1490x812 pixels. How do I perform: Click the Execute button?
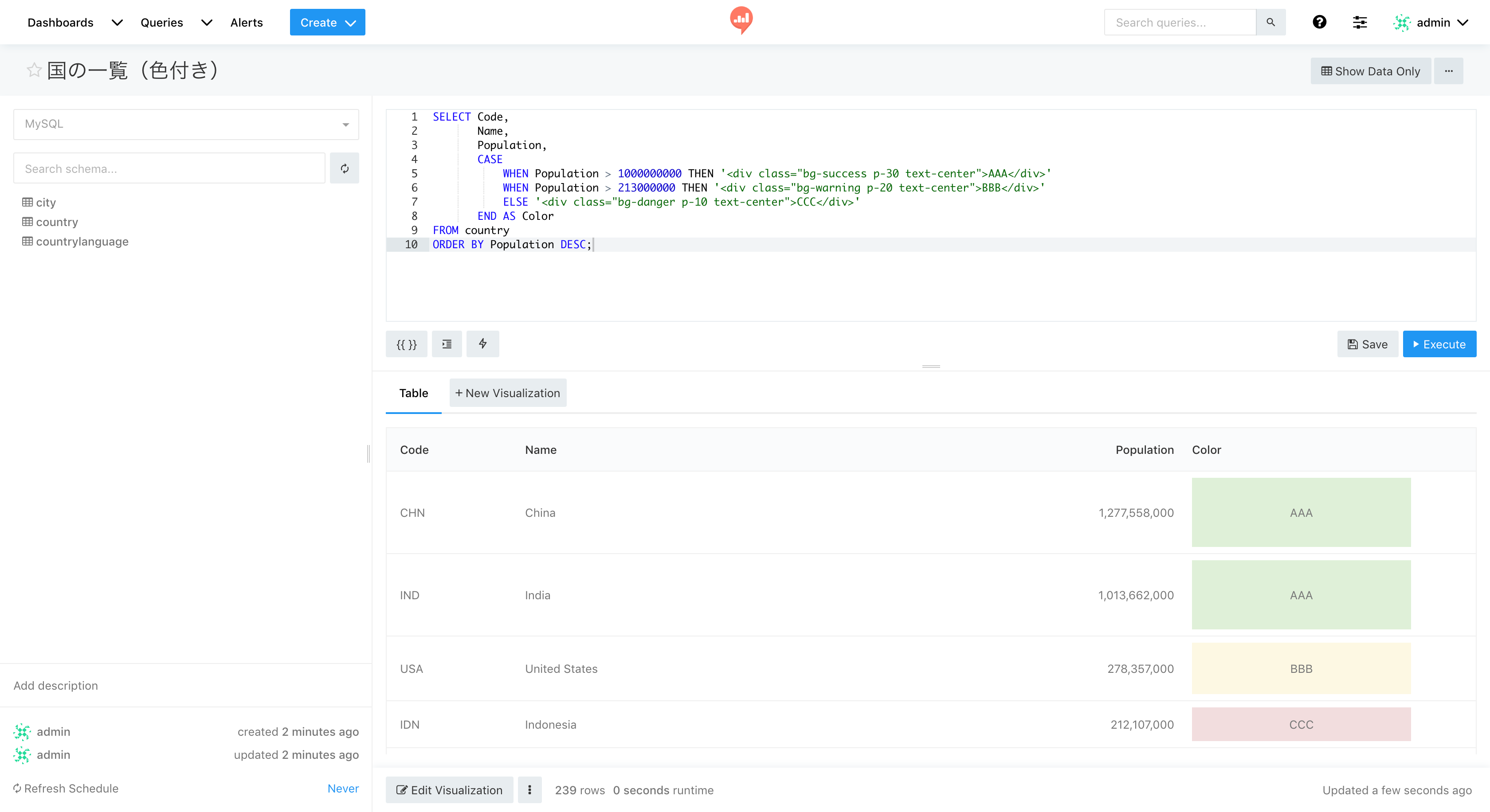pos(1439,344)
